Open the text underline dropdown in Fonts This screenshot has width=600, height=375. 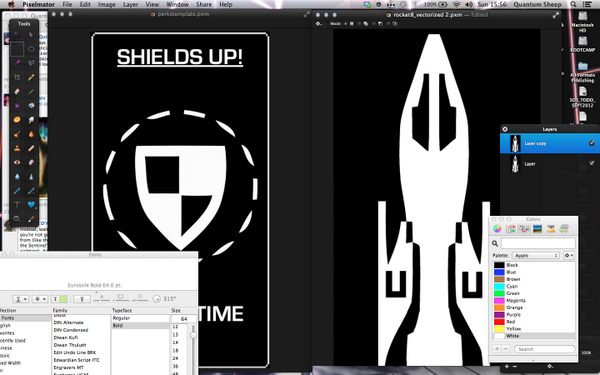(x=20, y=299)
